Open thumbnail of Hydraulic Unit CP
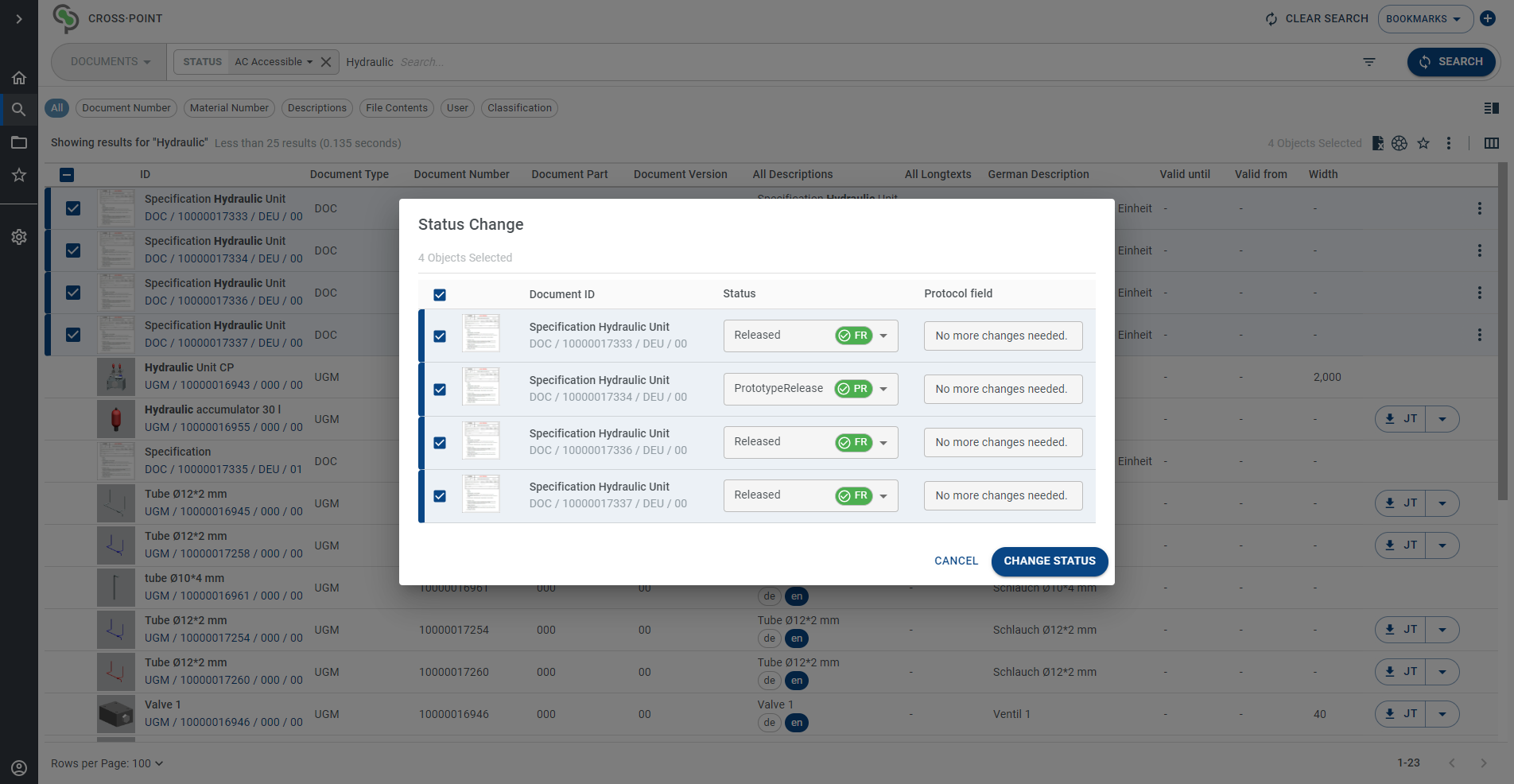The width and height of the screenshot is (1514, 784). (x=116, y=377)
